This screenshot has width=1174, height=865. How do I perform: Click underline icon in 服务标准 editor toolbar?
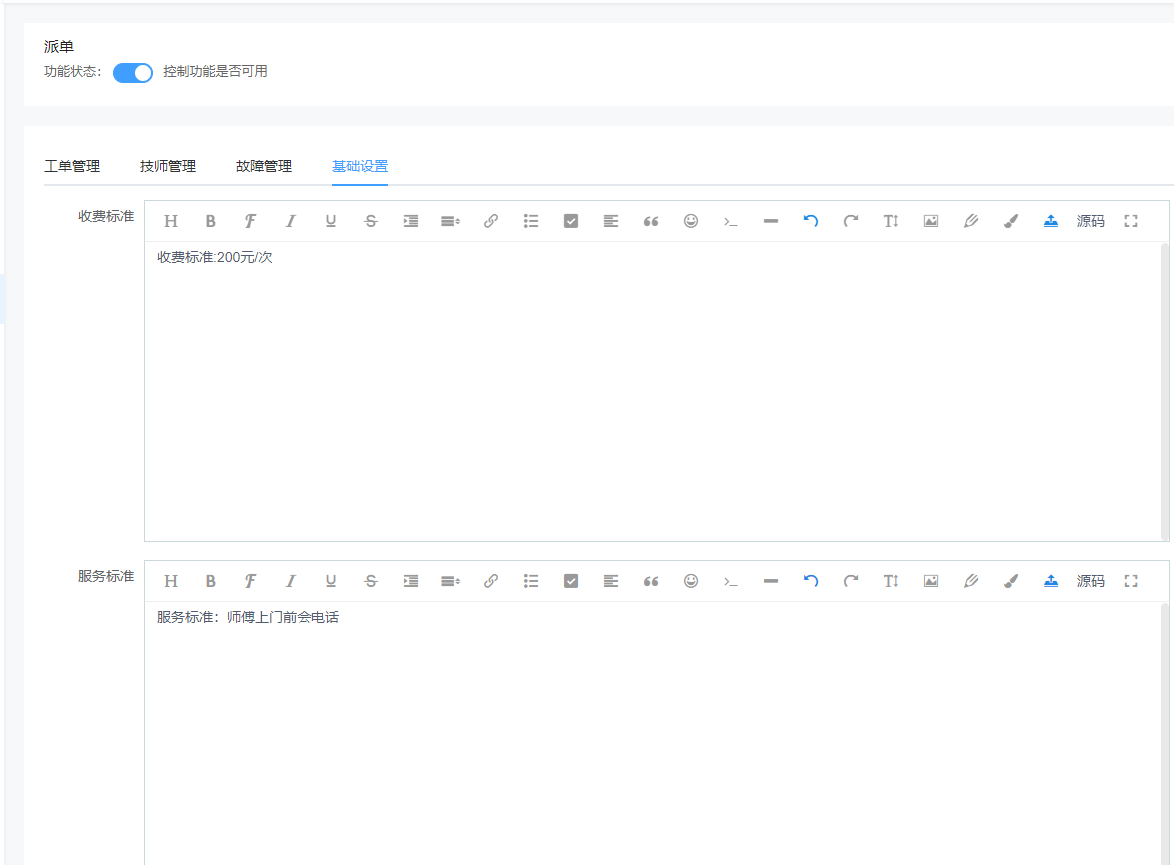[331, 581]
